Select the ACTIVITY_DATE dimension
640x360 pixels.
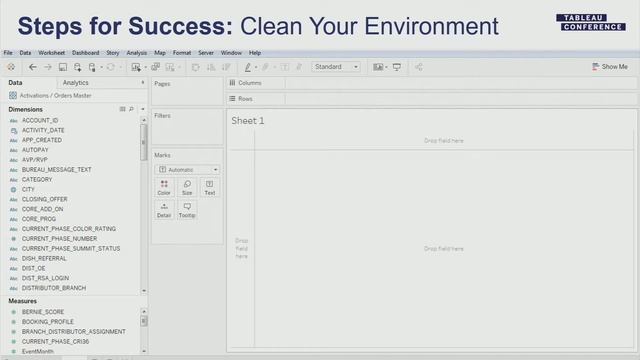(43, 130)
